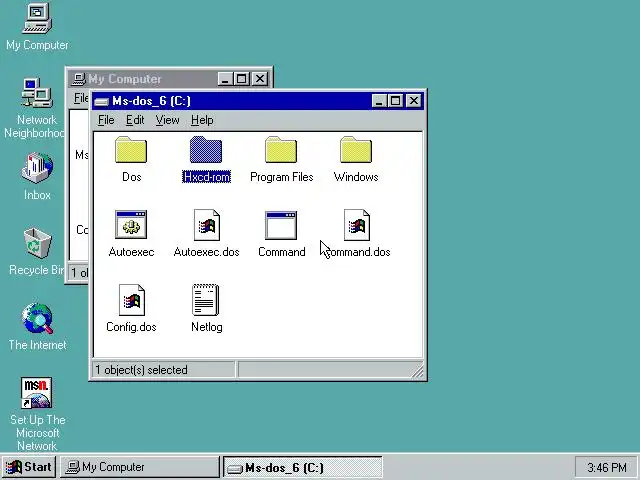Screen dimensions: 640x480
Task: Open the Help menu
Action: (x=202, y=120)
